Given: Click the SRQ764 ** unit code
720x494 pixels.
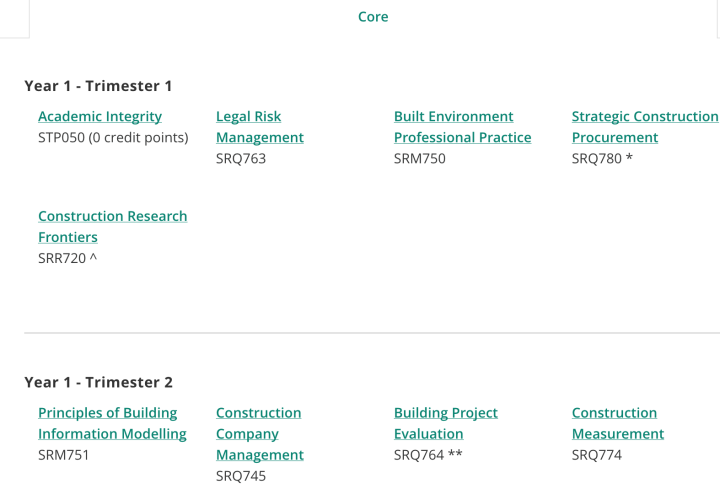Looking at the screenshot, I should (428, 455).
